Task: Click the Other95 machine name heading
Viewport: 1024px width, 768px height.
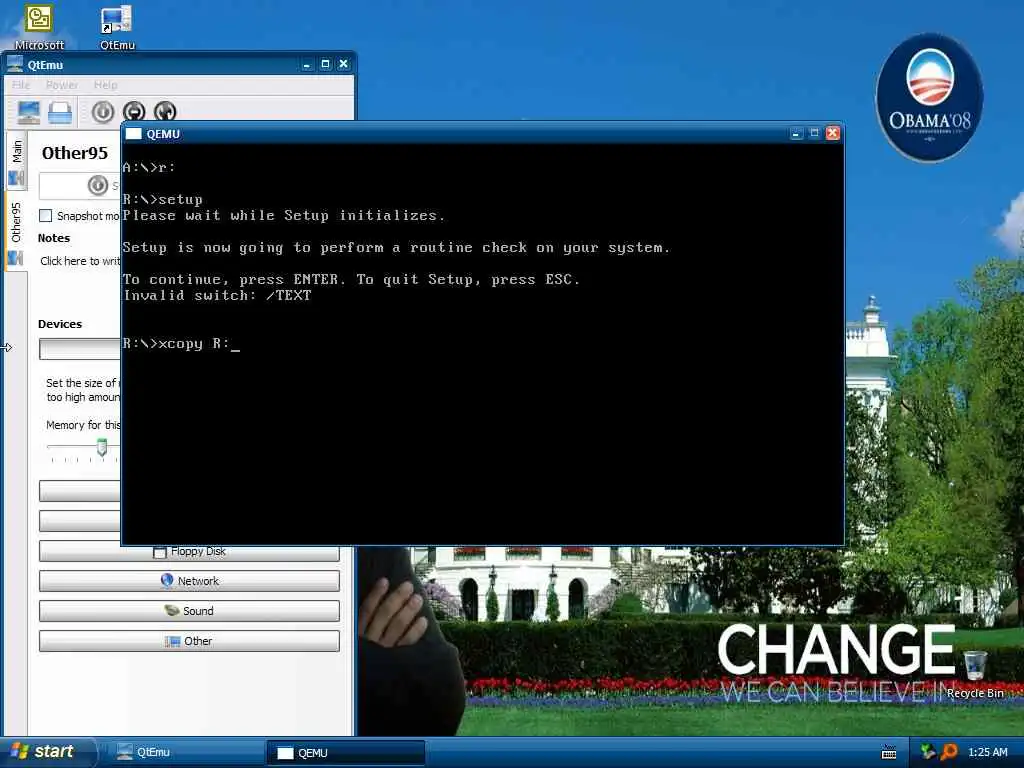Action: coord(74,153)
